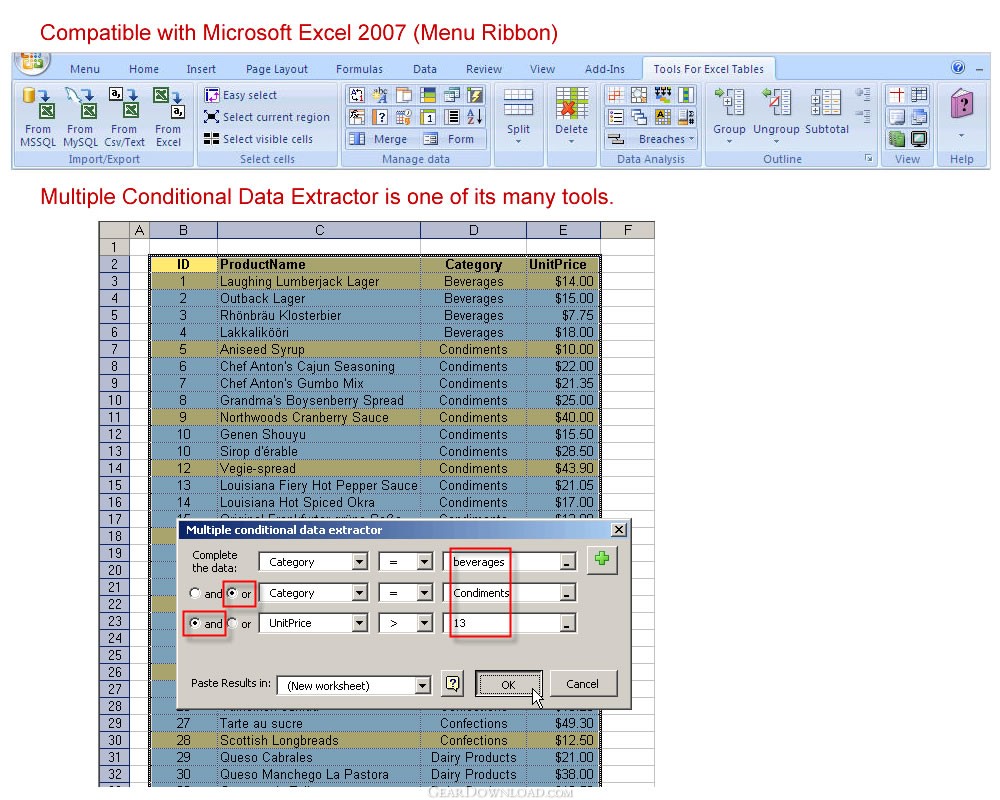
Task: Open the UnitPrice field dropdown
Action: click(x=360, y=623)
